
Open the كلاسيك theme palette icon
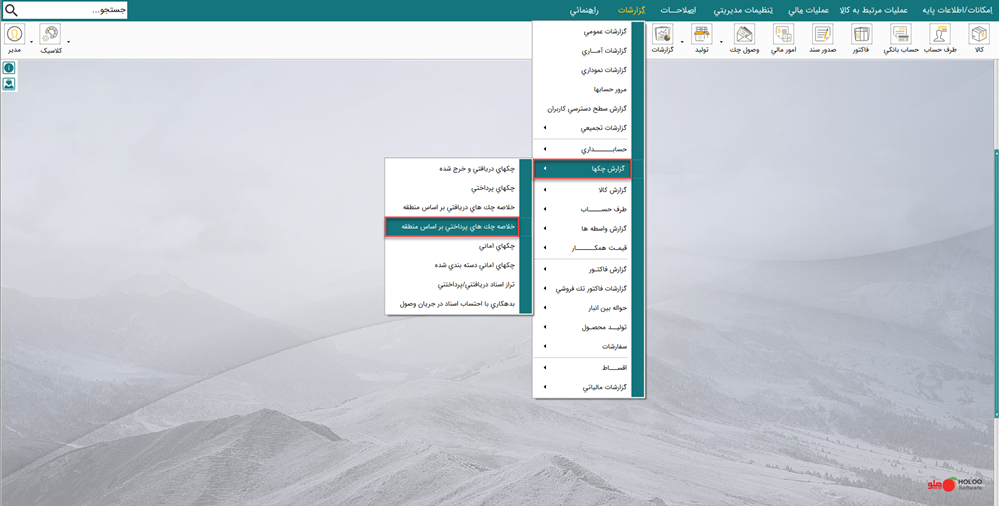50,34
